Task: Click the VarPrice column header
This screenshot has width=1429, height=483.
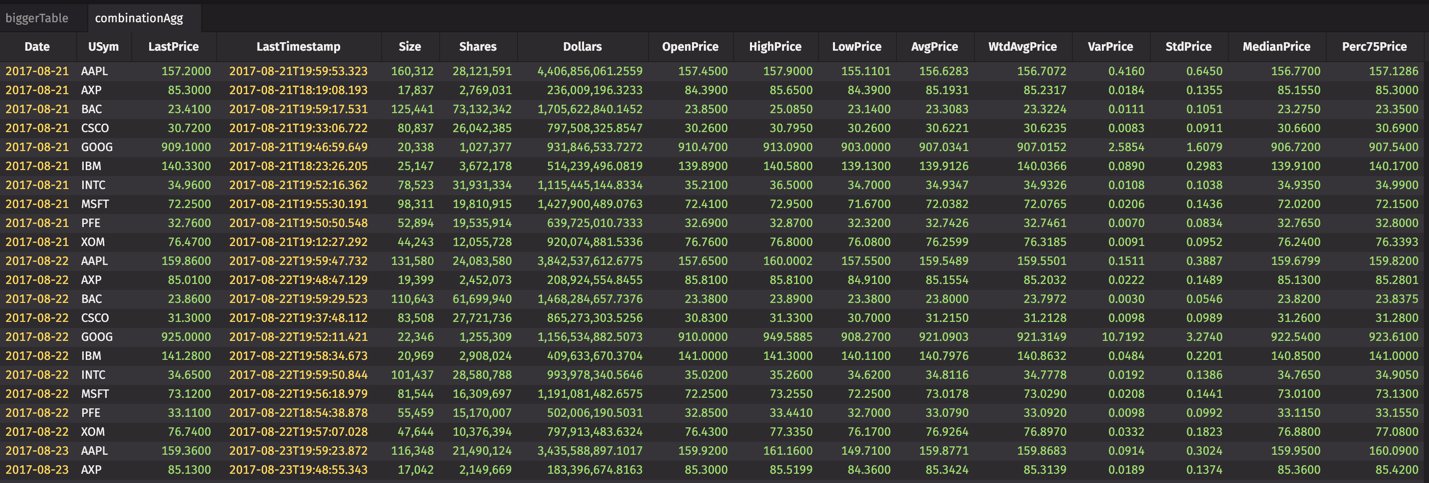Action: coord(1110,47)
